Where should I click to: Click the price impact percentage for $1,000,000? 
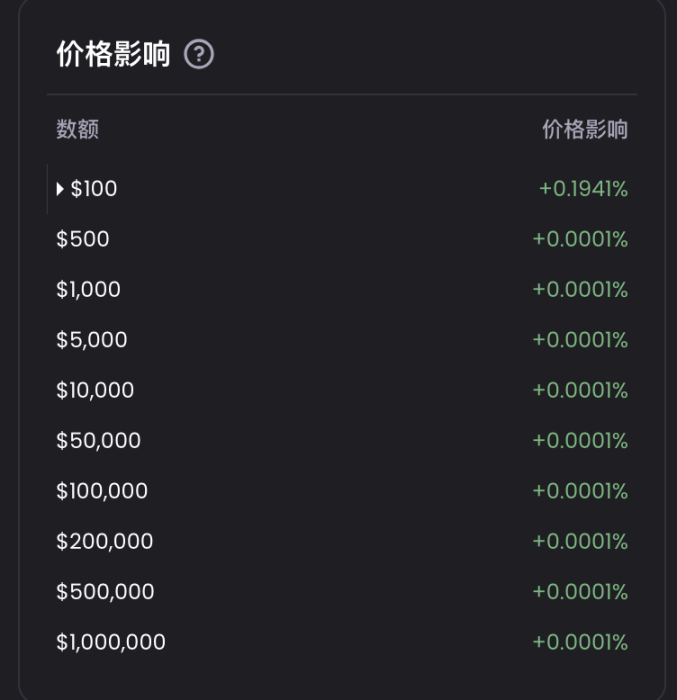580,642
